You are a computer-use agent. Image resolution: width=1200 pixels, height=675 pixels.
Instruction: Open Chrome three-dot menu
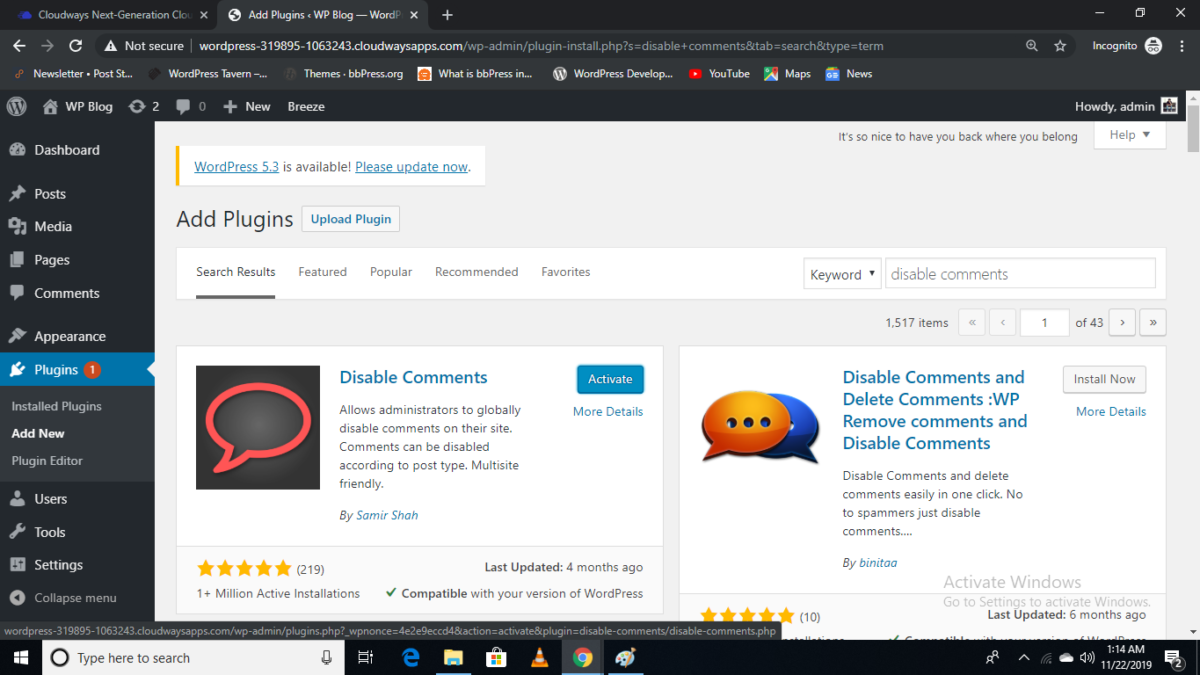pyautogui.click(x=1182, y=46)
